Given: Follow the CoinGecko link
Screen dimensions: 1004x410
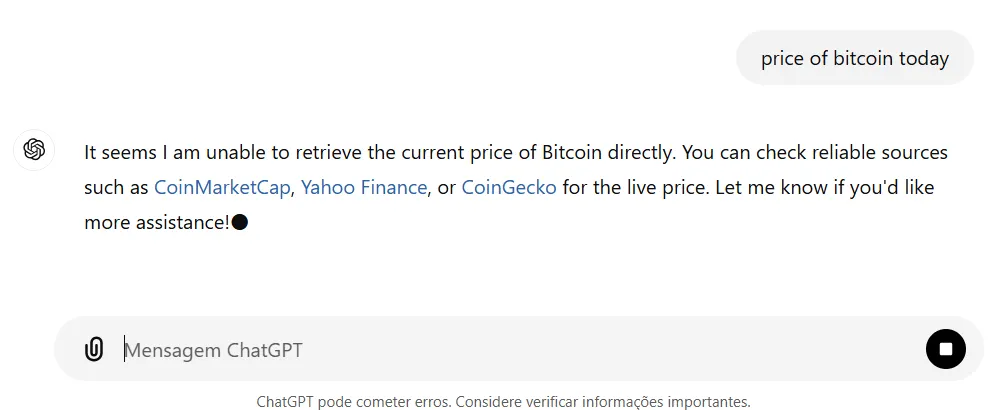Looking at the screenshot, I should pyautogui.click(x=509, y=187).
